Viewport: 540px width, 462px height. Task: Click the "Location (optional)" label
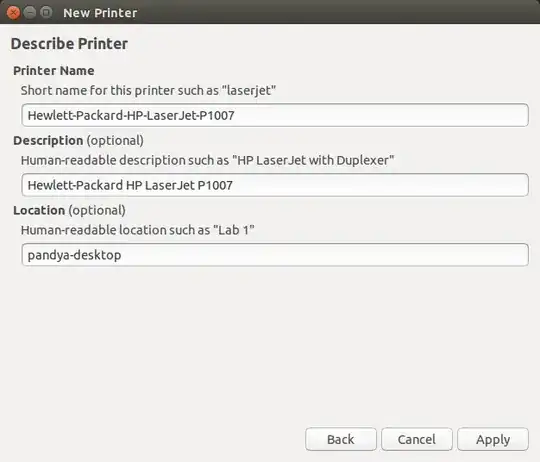coord(69,210)
